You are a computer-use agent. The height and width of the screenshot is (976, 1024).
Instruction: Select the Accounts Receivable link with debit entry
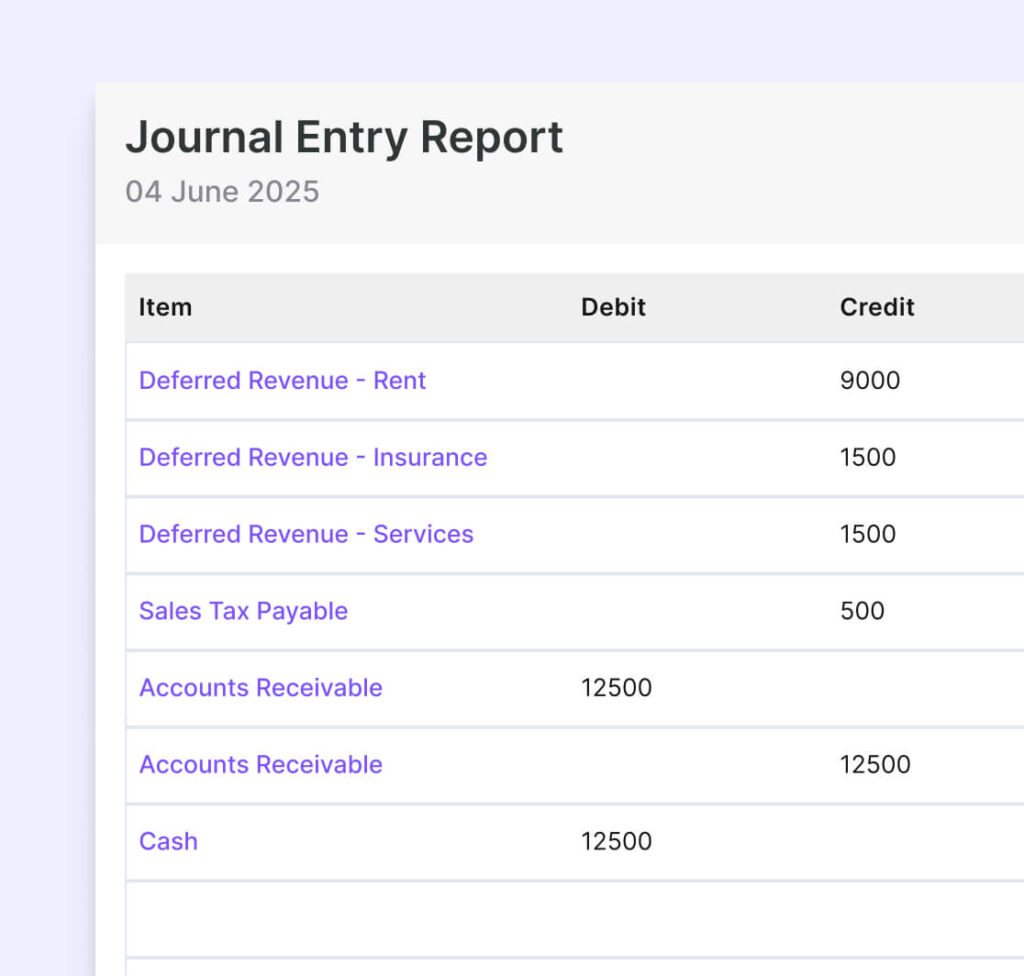pos(260,688)
